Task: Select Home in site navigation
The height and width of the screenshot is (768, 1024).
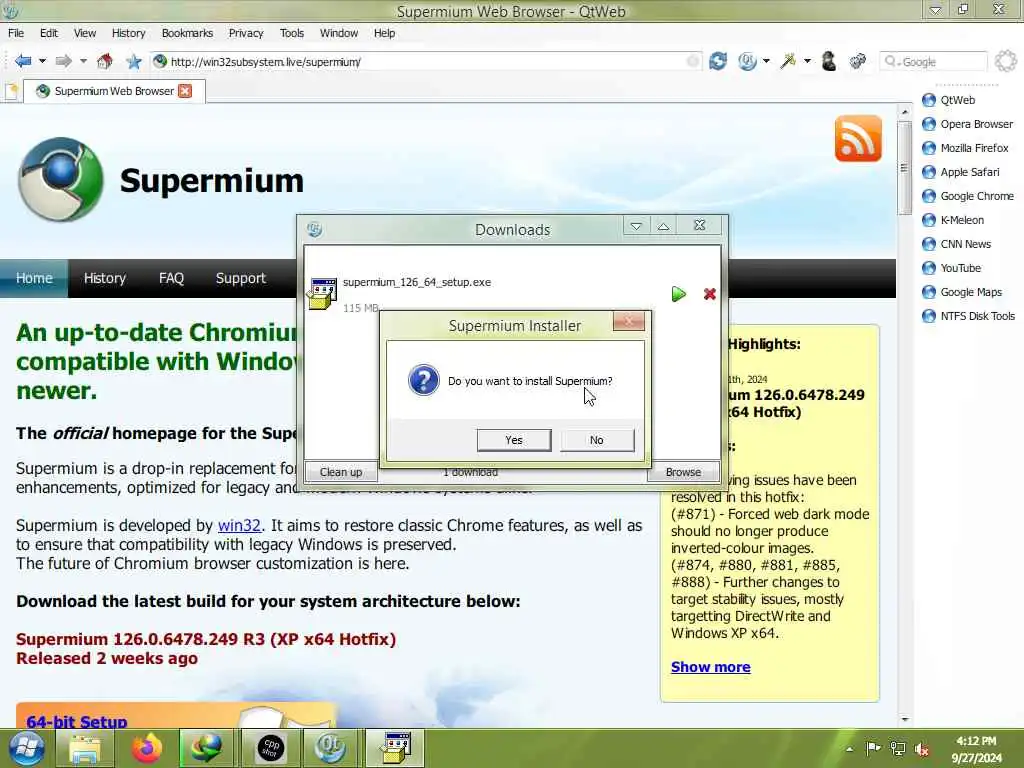Action: pos(34,278)
